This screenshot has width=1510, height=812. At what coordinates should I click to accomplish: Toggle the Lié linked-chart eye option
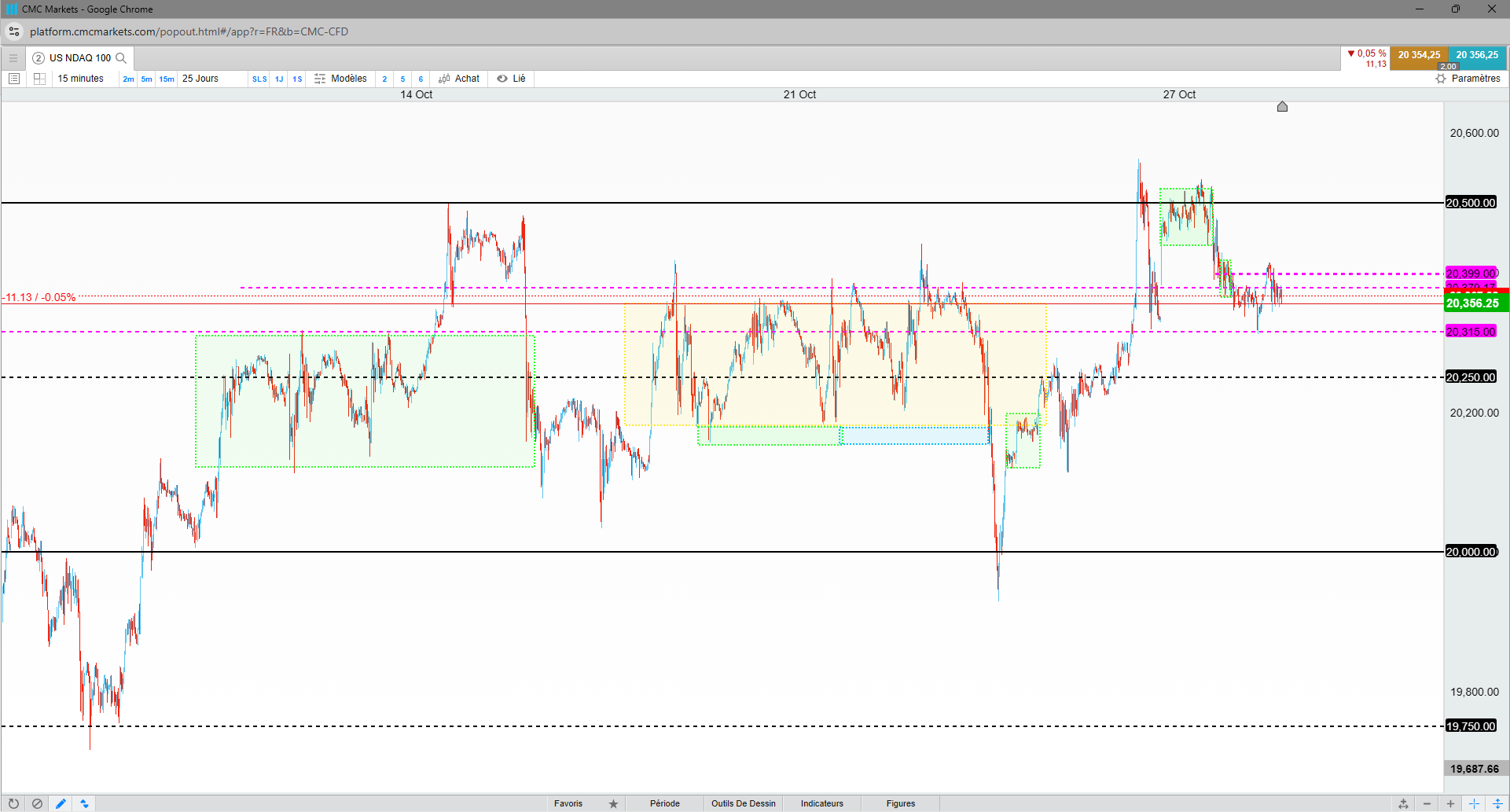click(x=511, y=79)
